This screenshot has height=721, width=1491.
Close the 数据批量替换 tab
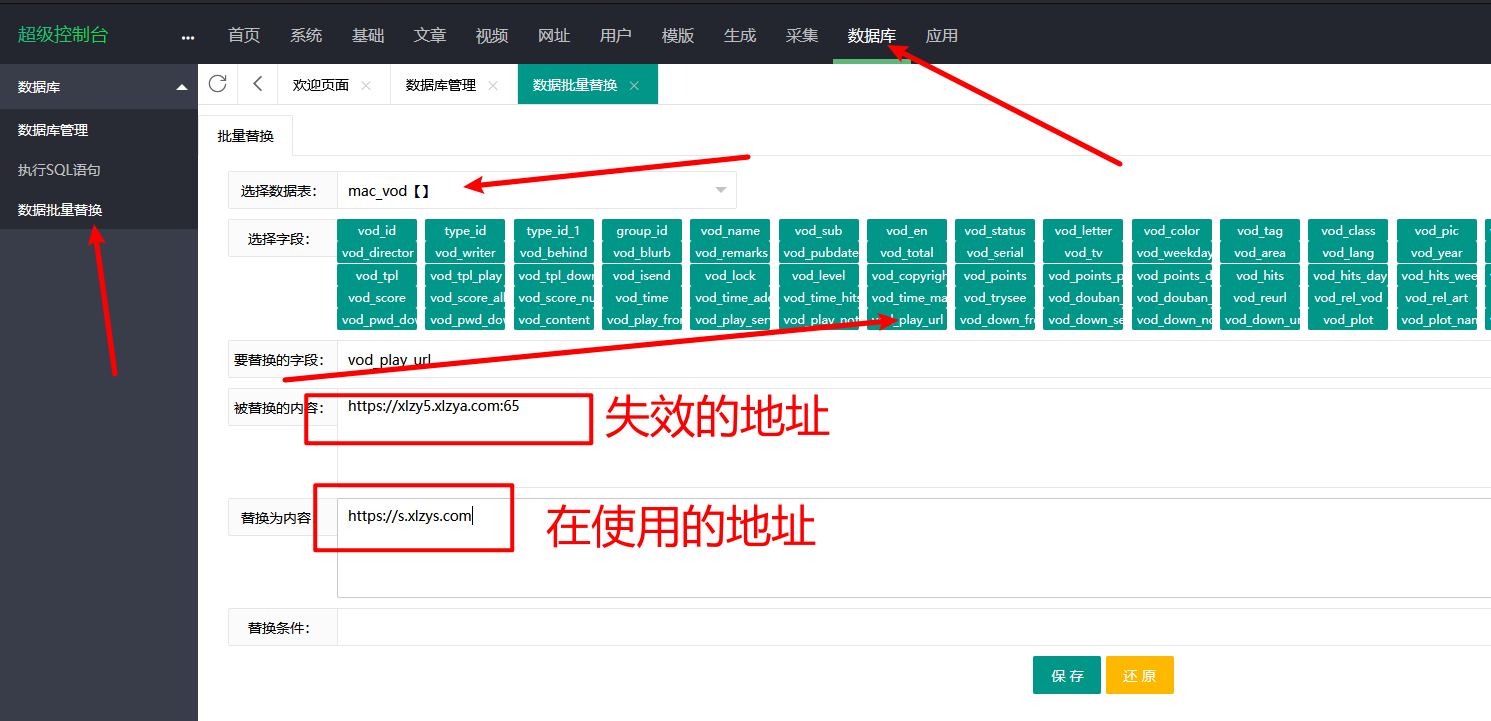(634, 86)
